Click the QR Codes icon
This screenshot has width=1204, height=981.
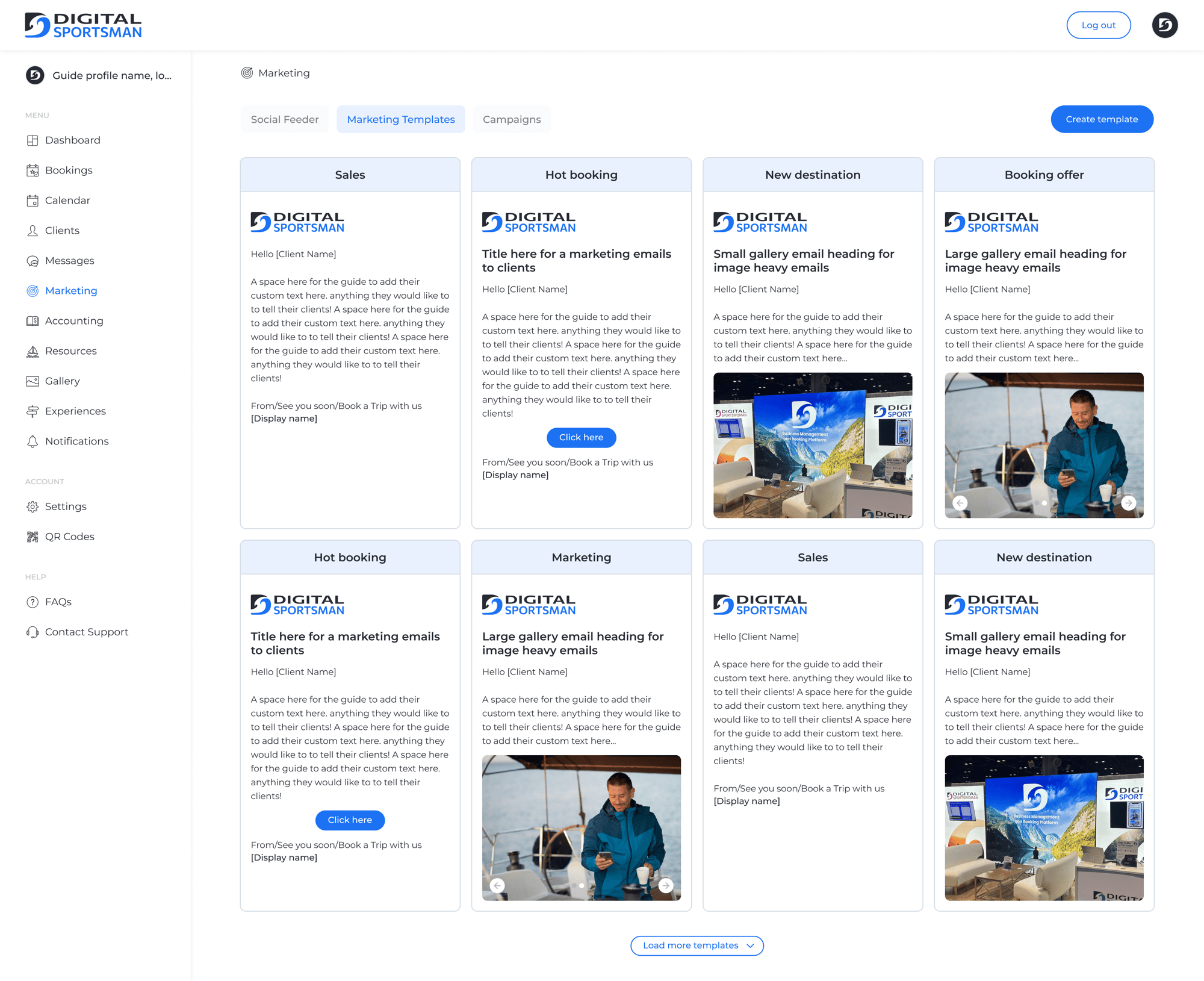tap(33, 537)
